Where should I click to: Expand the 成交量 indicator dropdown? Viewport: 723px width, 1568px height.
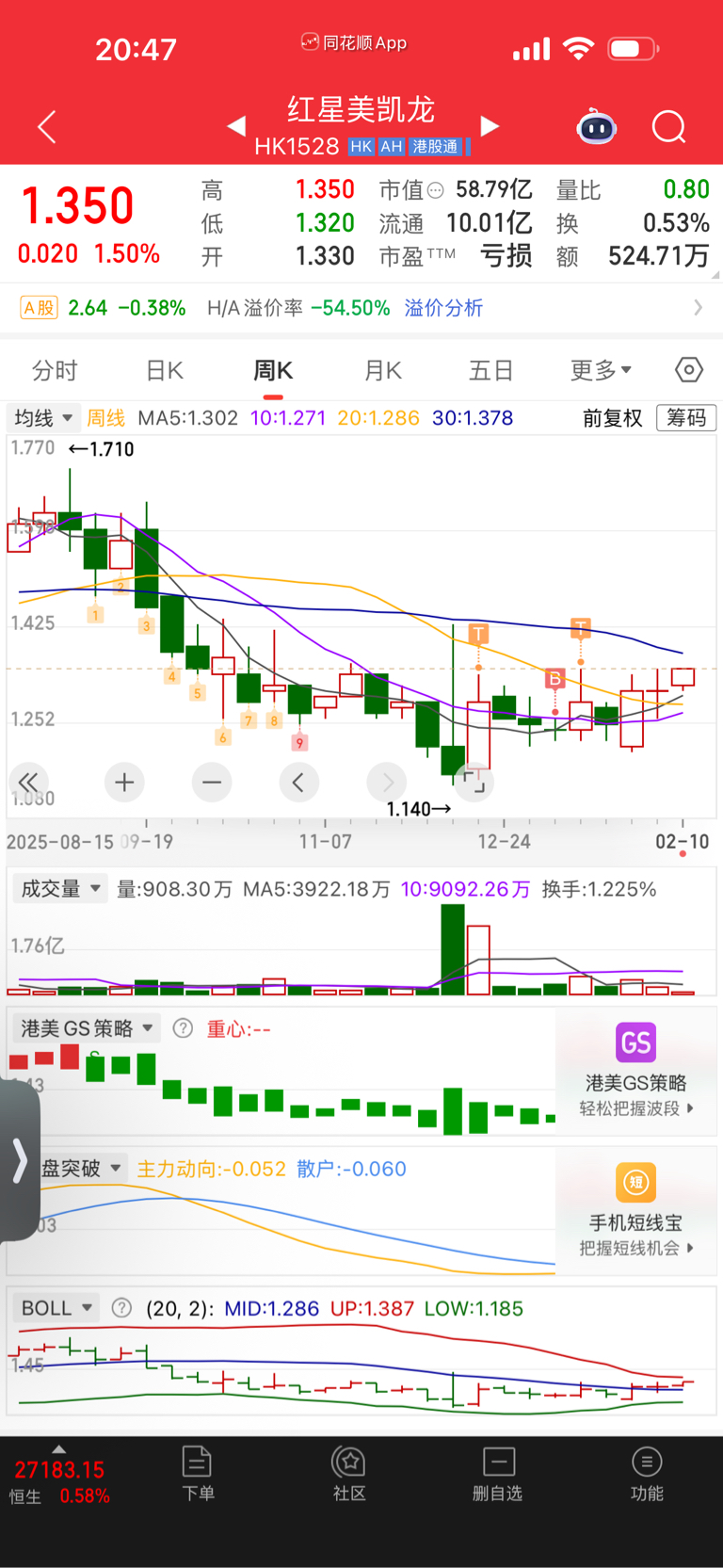[x=60, y=888]
